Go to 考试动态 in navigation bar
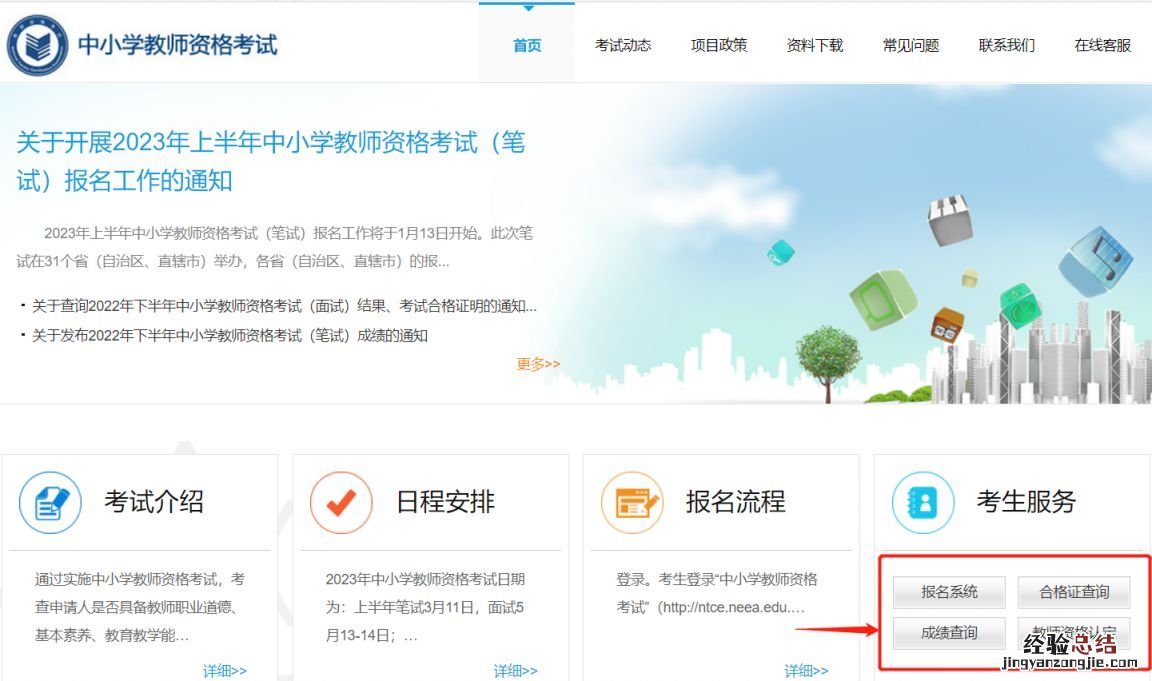 pyautogui.click(x=623, y=45)
